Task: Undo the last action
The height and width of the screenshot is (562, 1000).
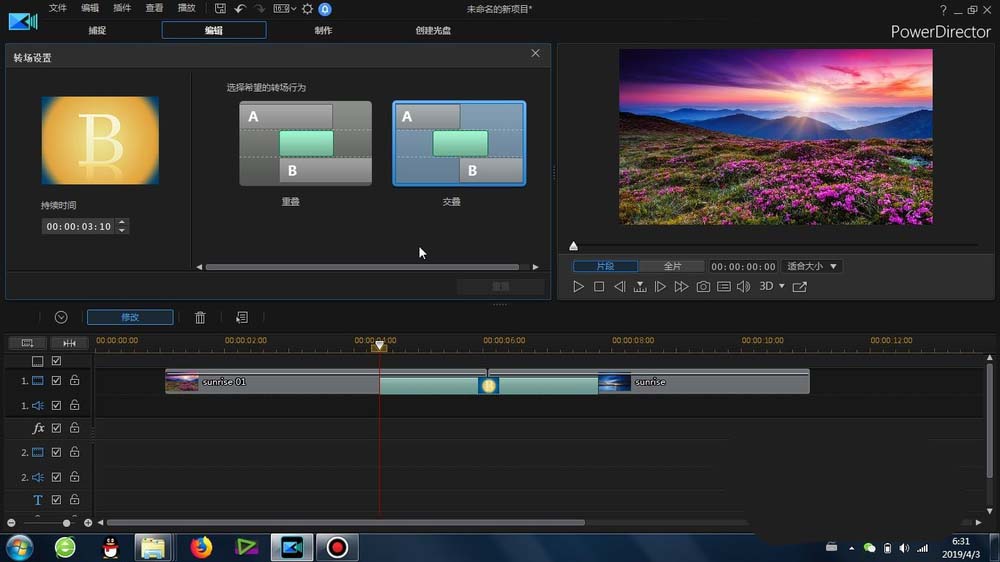Action: pos(240,9)
